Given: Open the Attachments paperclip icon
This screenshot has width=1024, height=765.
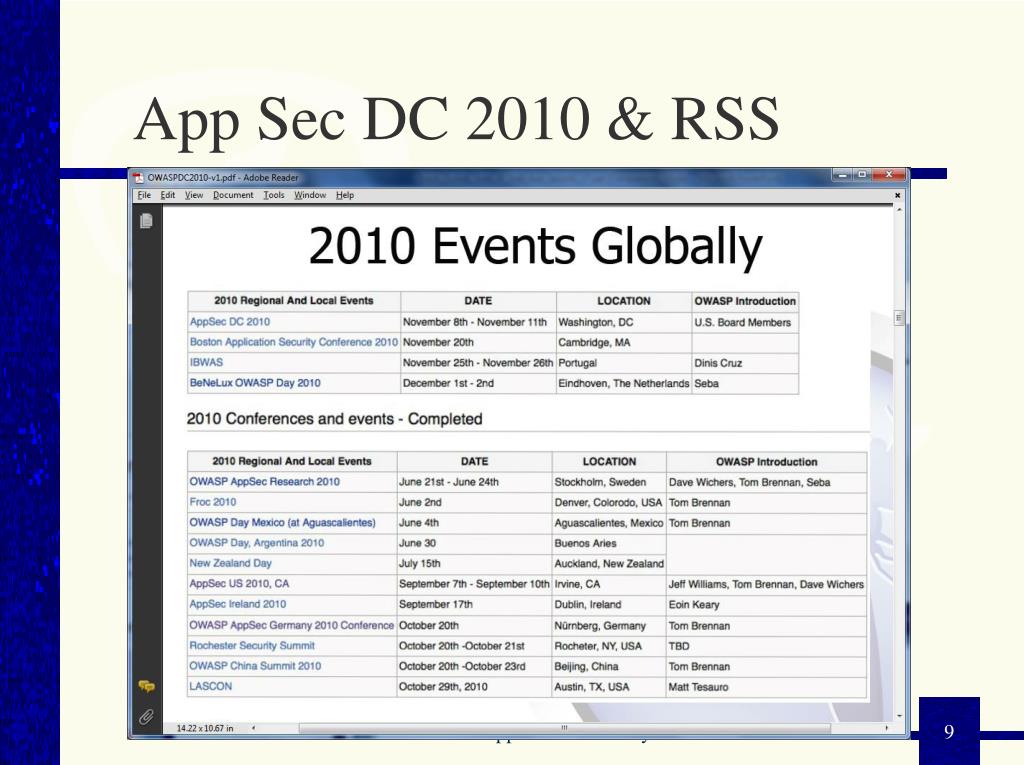Looking at the screenshot, I should click(x=146, y=717).
